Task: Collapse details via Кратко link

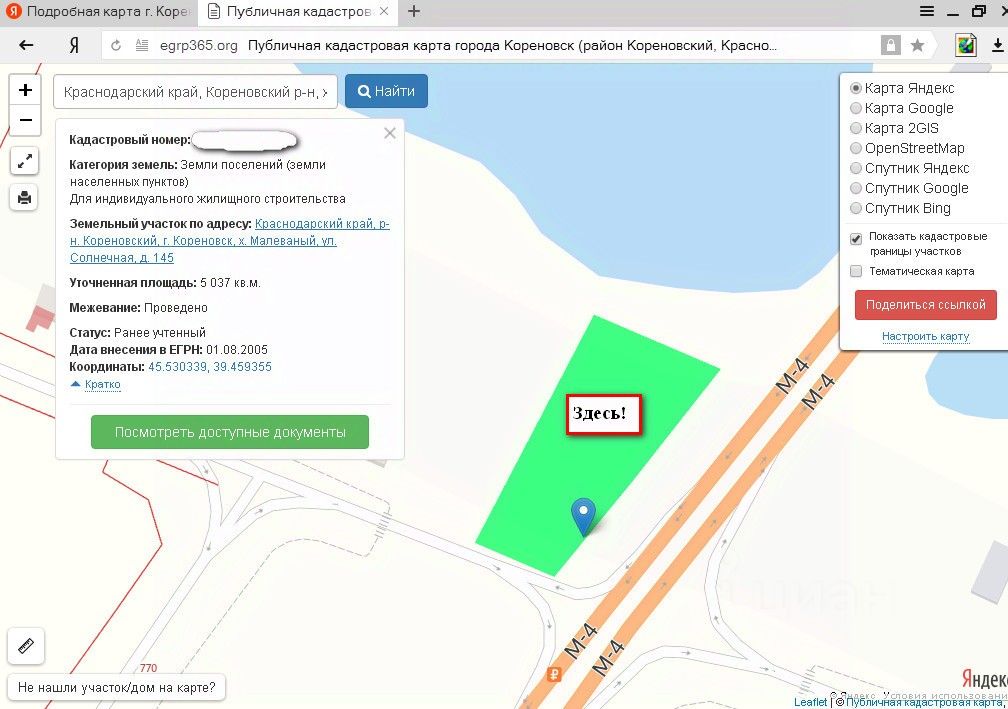Action: click(102, 384)
